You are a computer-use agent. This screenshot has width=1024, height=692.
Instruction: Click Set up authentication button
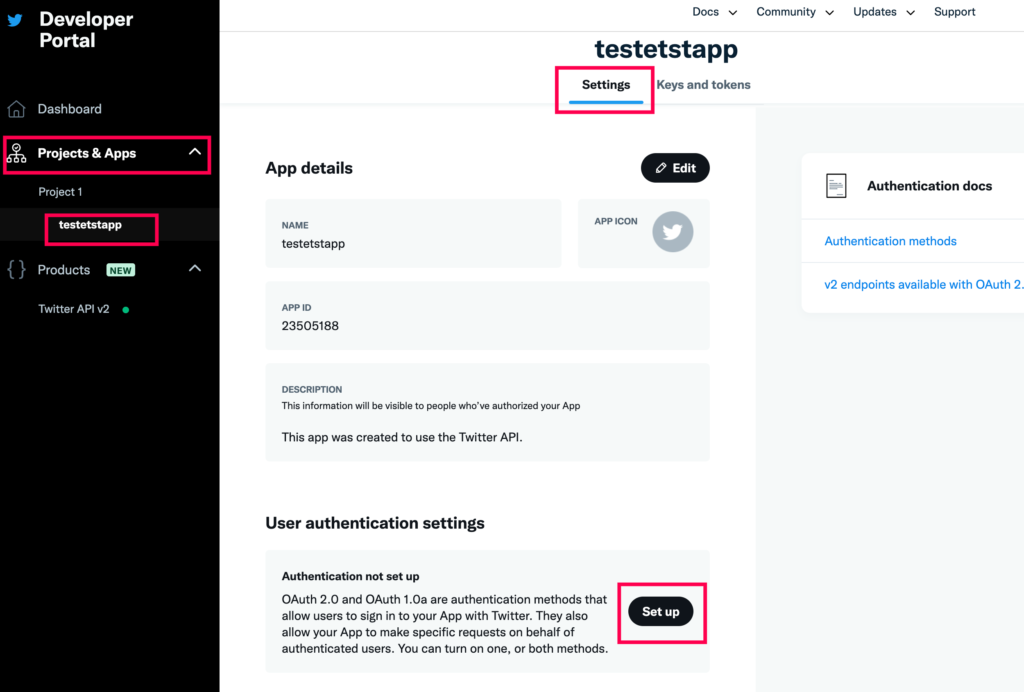(660, 611)
